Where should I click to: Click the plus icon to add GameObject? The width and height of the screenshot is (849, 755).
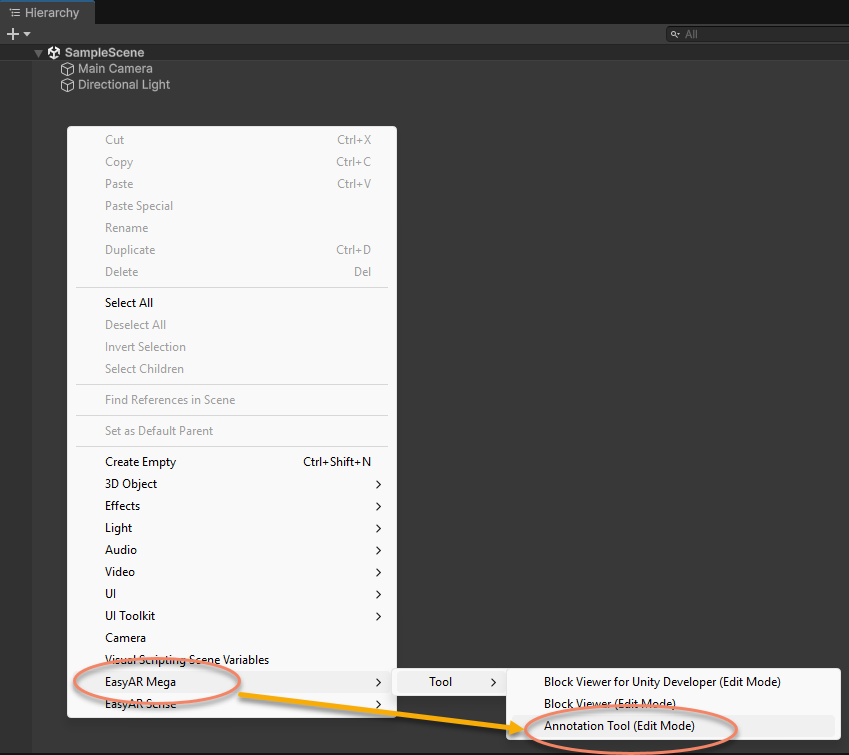tap(12, 34)
